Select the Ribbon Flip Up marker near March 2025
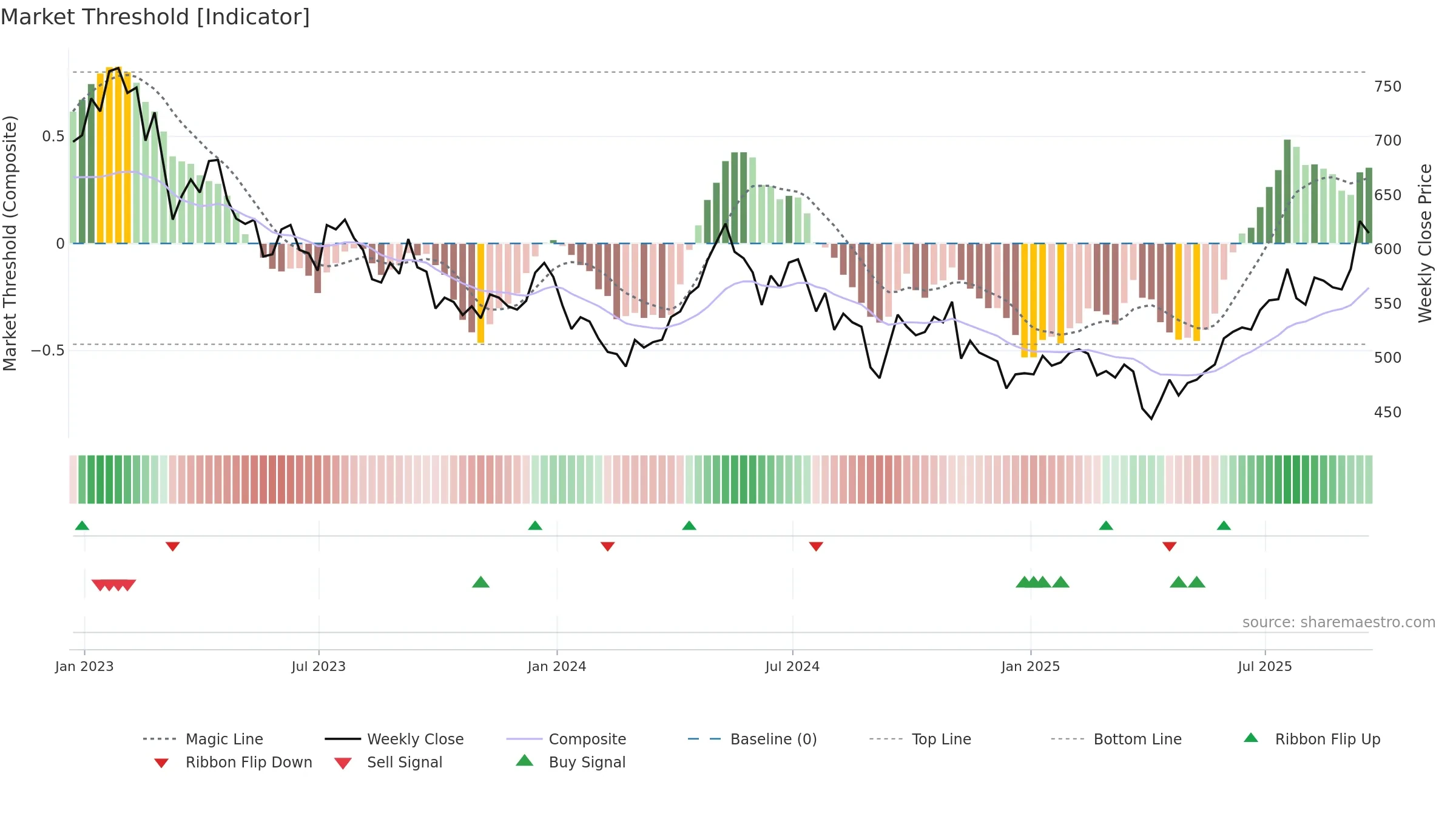 pyautogui.click(x=1106, y=525)
